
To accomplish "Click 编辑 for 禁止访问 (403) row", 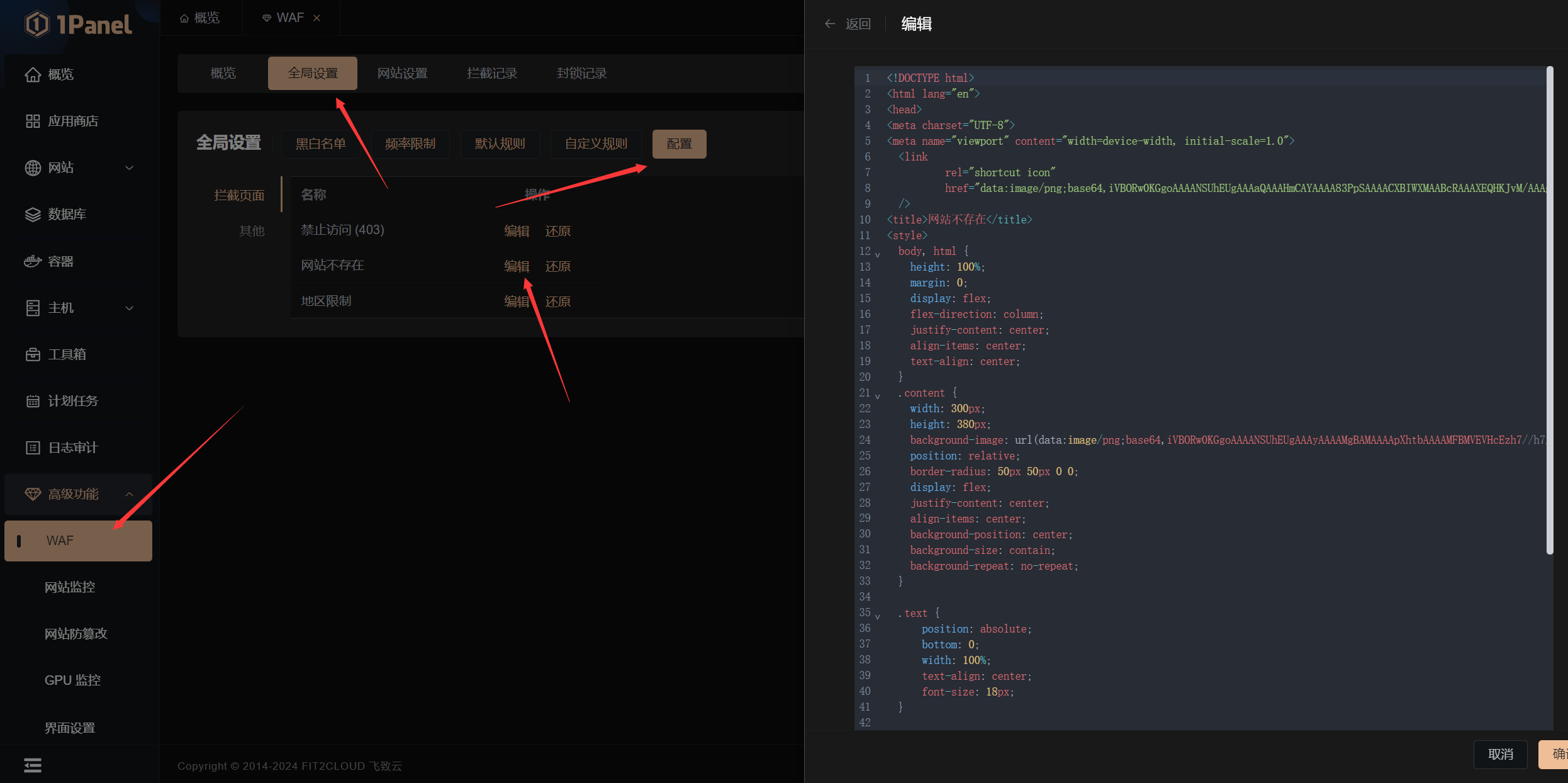I will [516, 231].
